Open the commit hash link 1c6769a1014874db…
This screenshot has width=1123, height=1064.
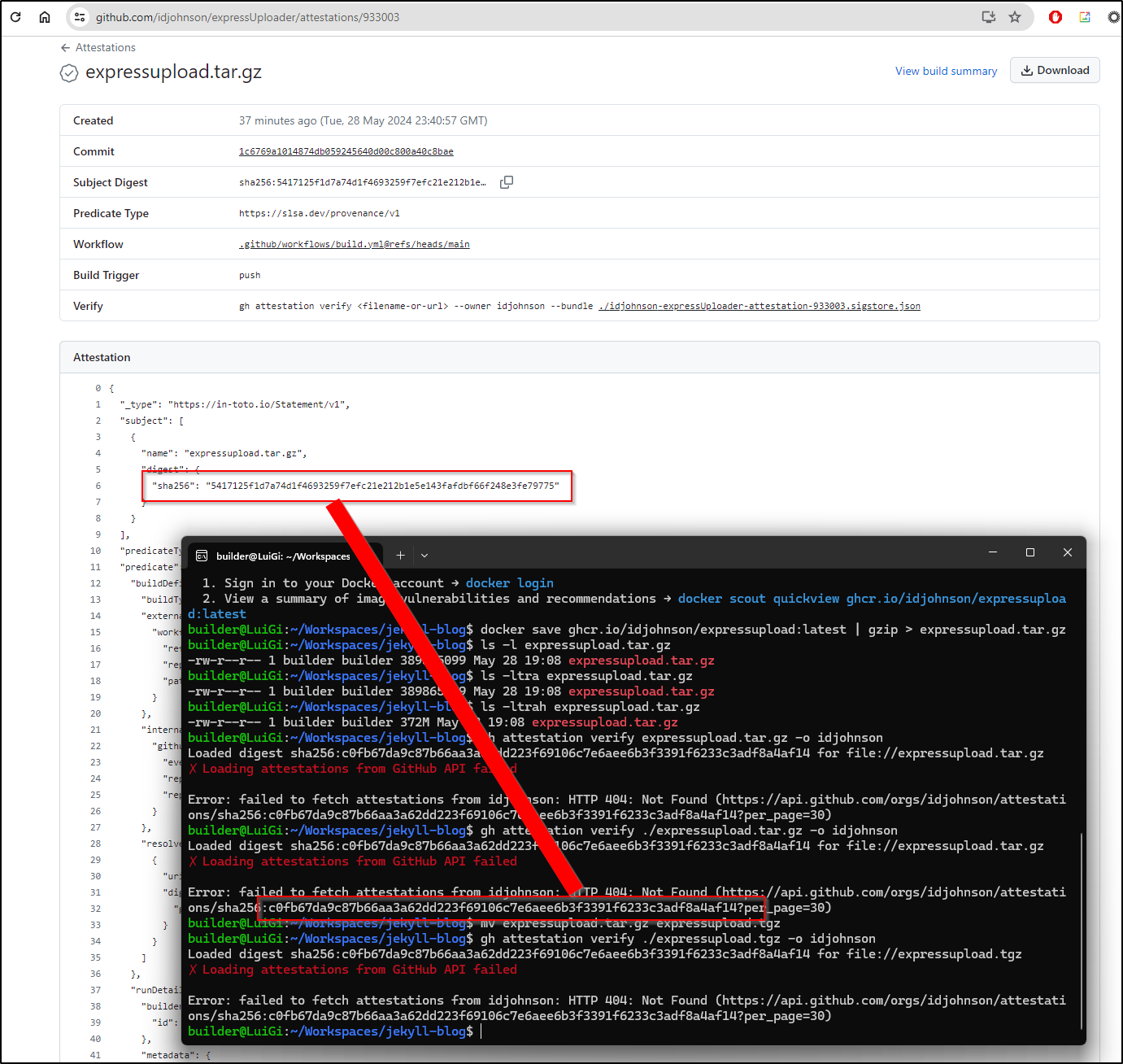[x=346, y=151]
